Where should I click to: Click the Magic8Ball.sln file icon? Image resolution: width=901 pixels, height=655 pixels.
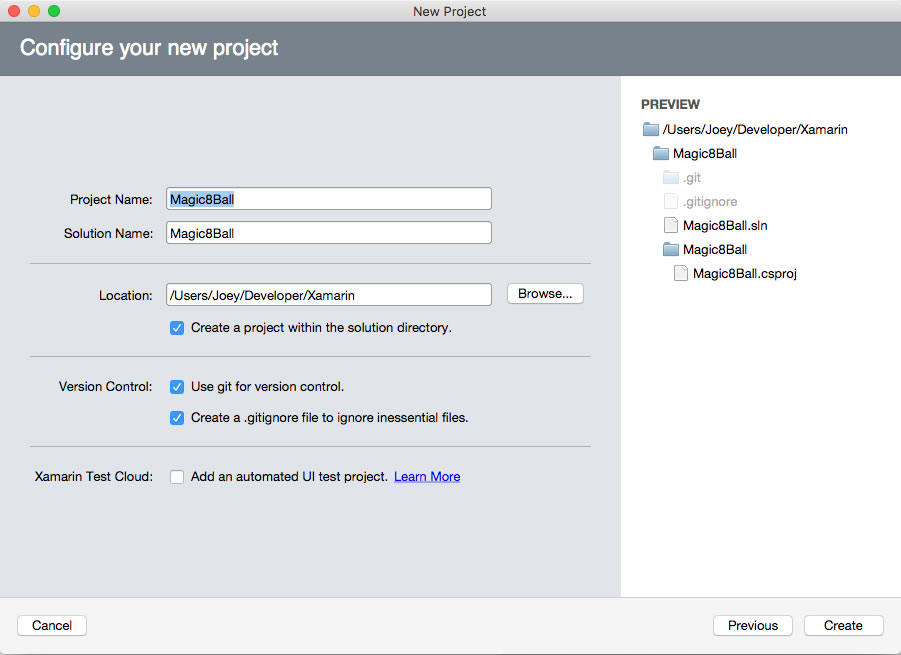pyautogui.click(x=671, y=225)
